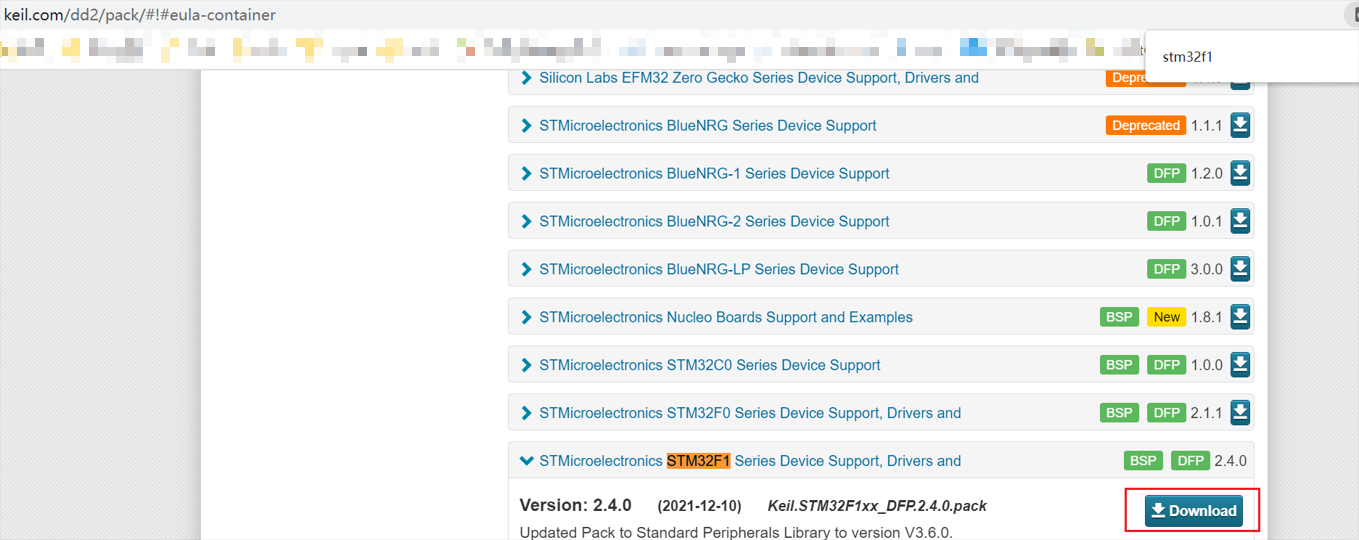Click download icon for STM32F0 Series pack
This screenshot has height=540, width=1359.
[1240, 413]
